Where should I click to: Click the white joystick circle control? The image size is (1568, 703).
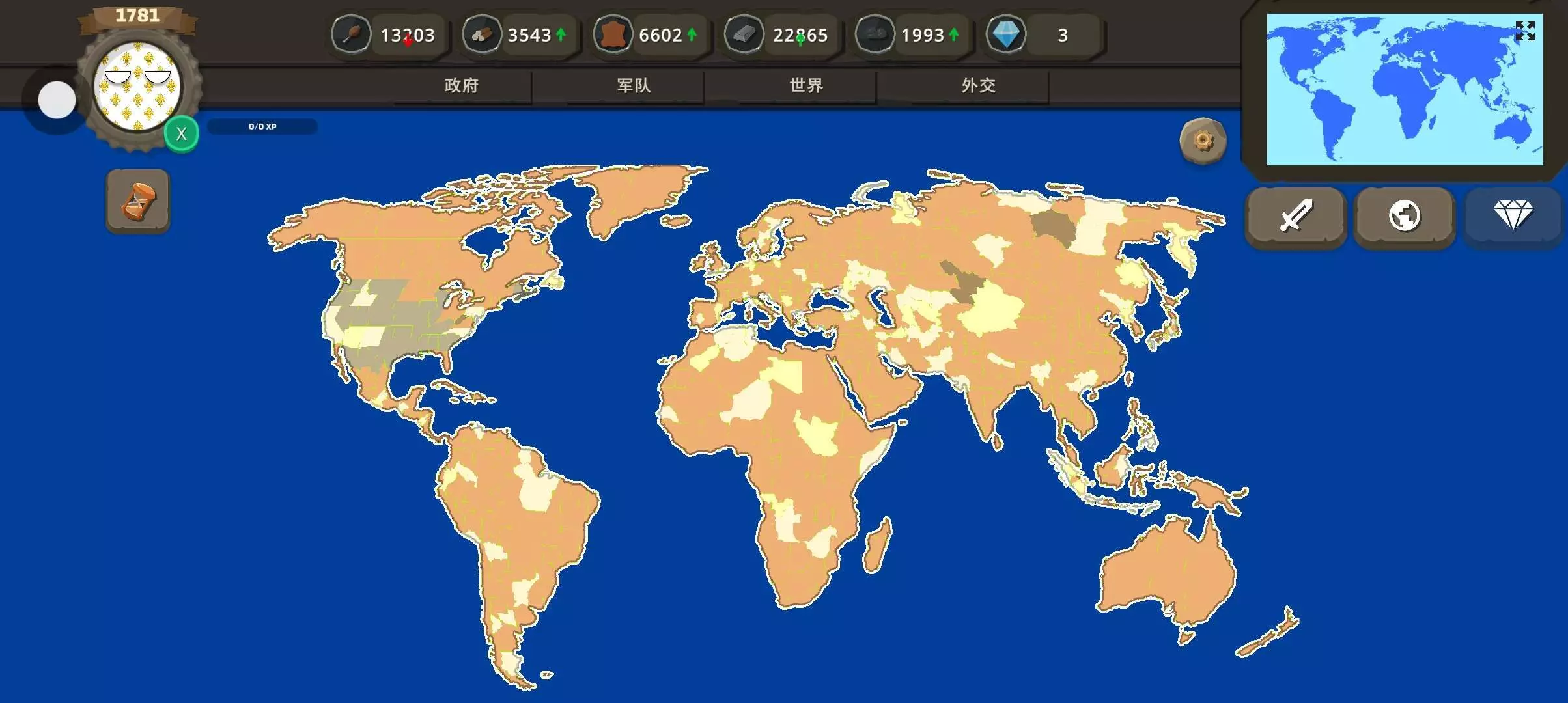[x=57, y=100]
